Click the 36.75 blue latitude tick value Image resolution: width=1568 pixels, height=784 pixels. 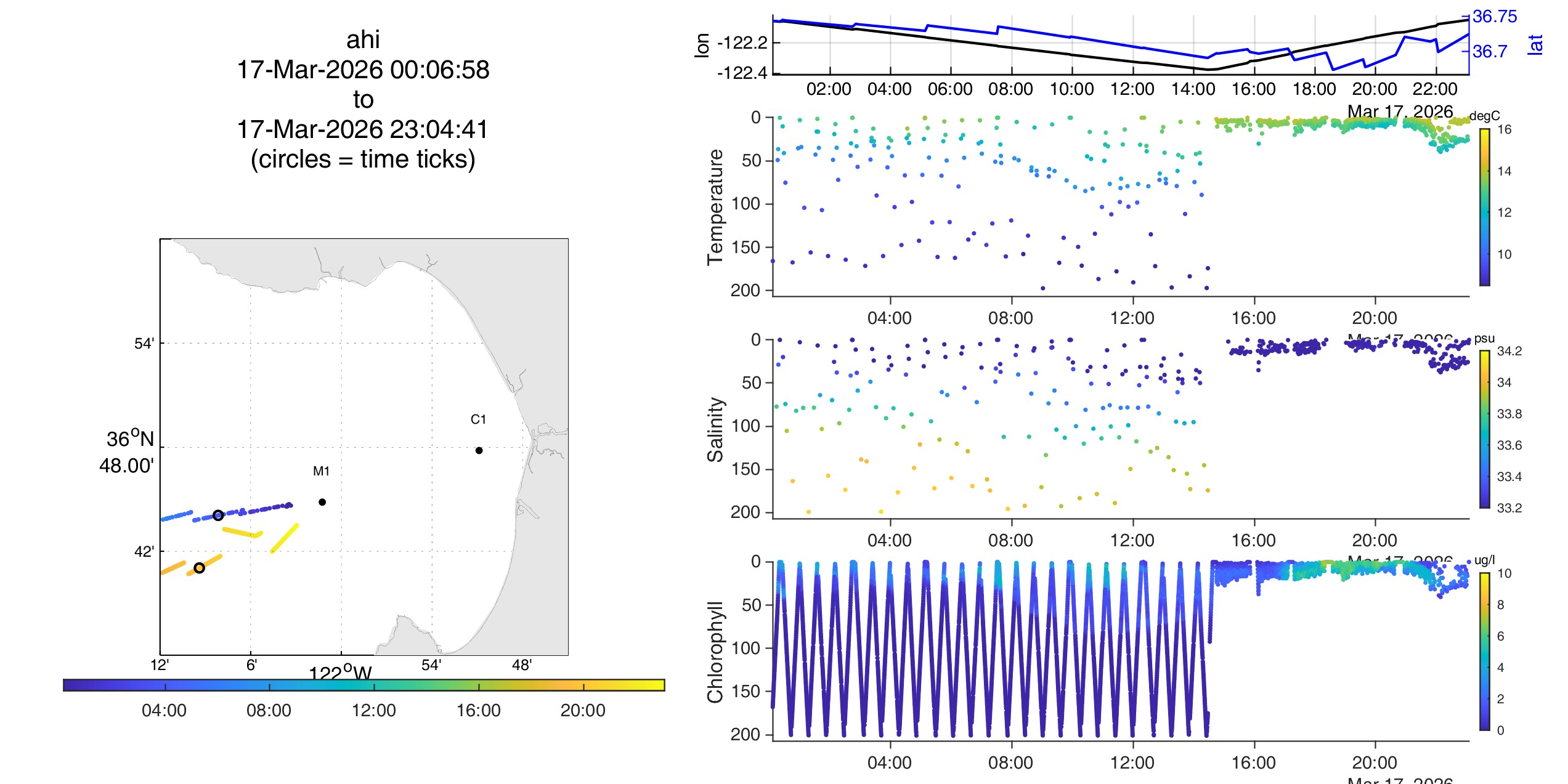tap(1495, 17)
